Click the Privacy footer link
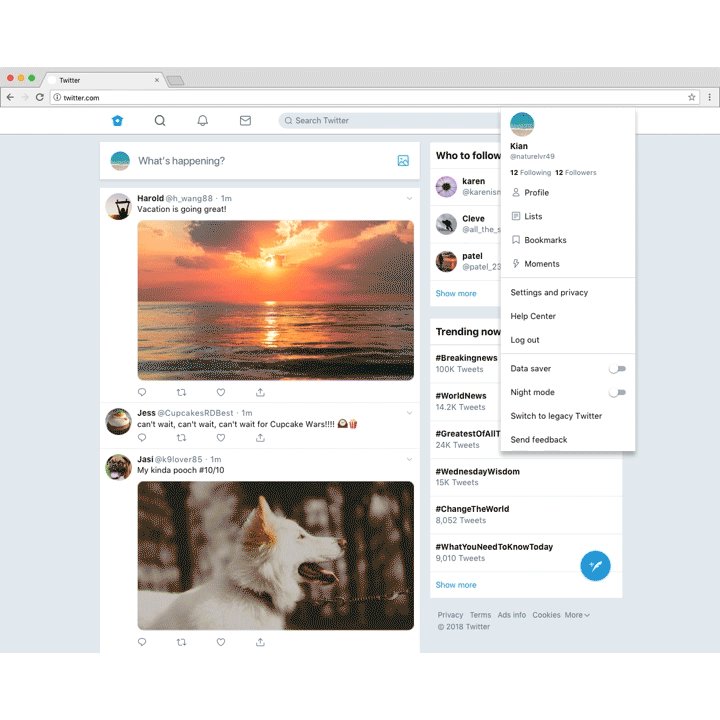Viewport: 720px width, 720px height. coord(450,615)
